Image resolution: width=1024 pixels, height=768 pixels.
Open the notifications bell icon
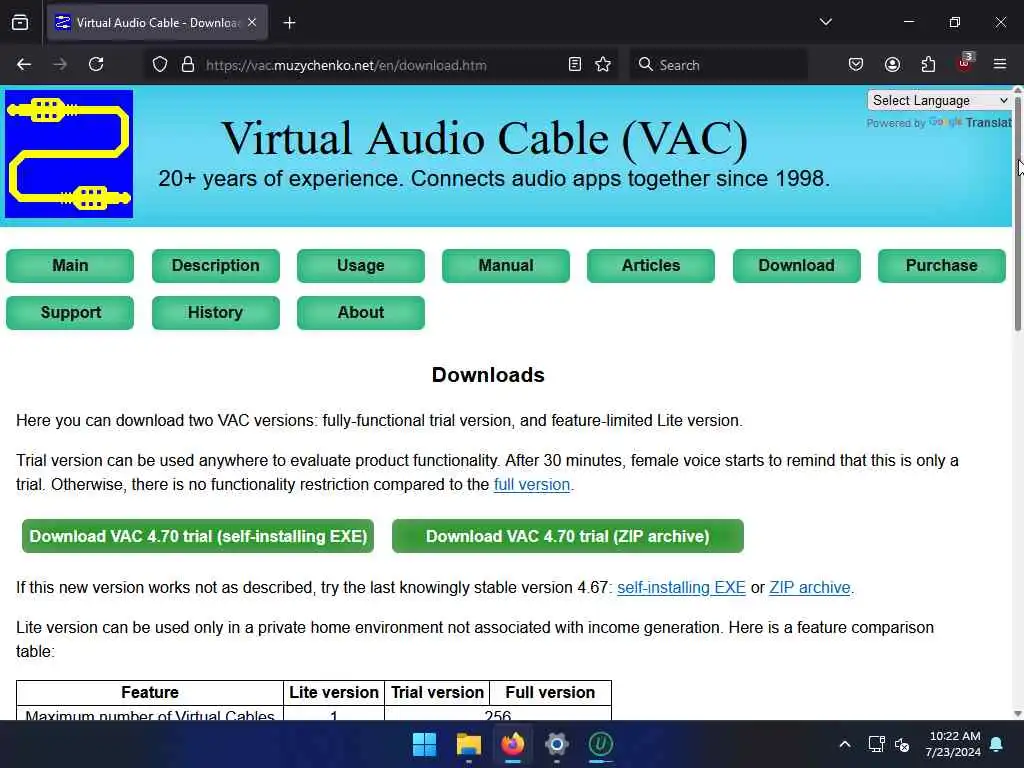click(x=997, y=744)
